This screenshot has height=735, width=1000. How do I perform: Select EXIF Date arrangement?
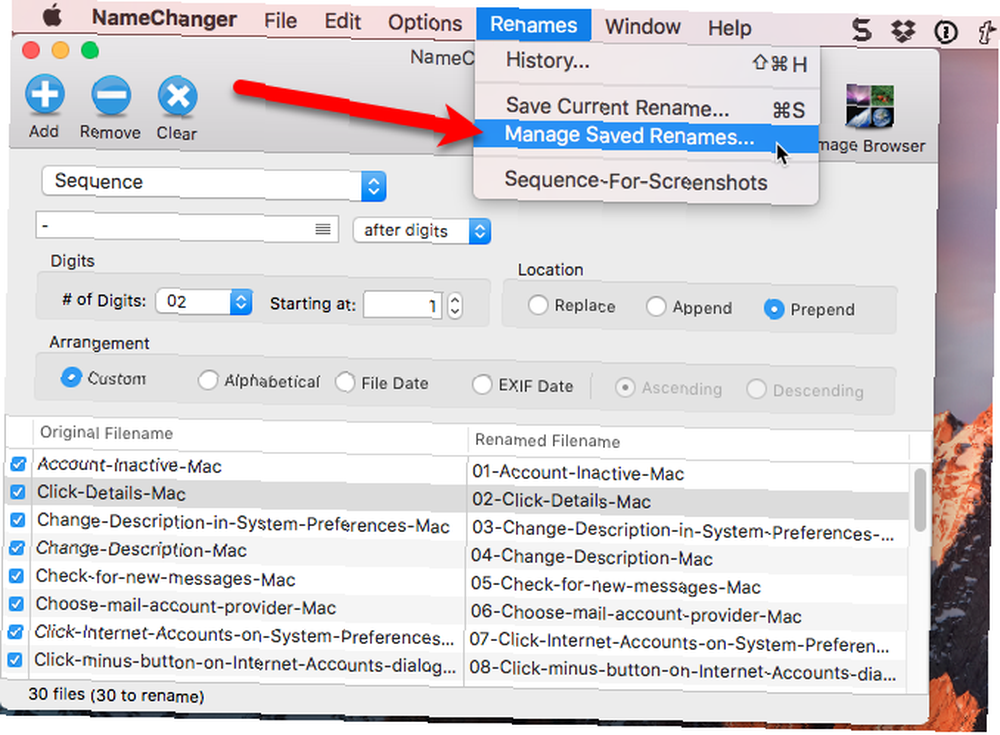point(482,385)
